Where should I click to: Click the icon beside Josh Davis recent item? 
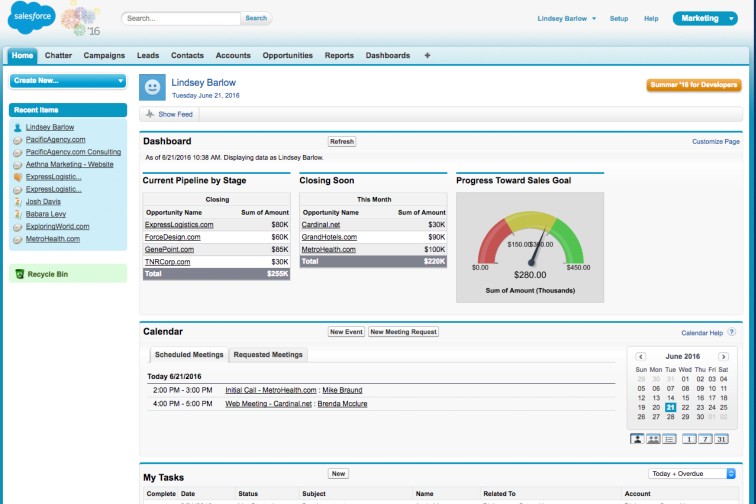pos(18,202)
